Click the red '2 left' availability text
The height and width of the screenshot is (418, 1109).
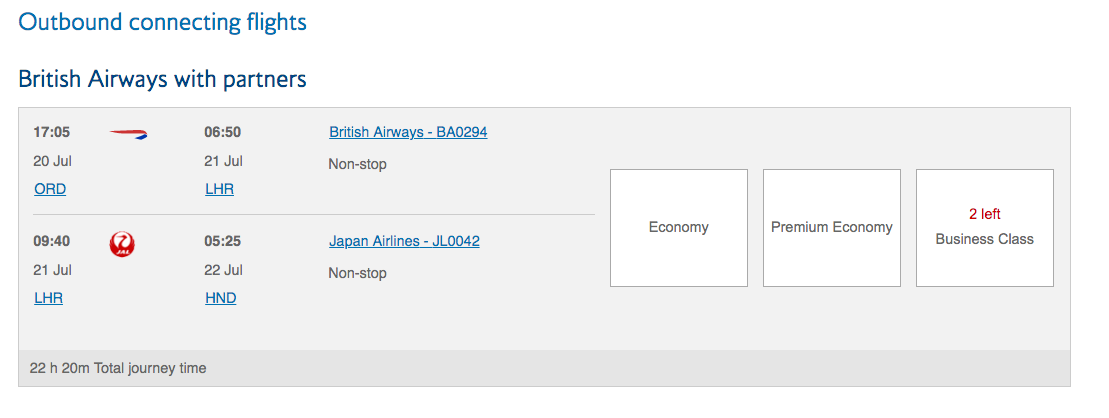[x=984, y=214]
